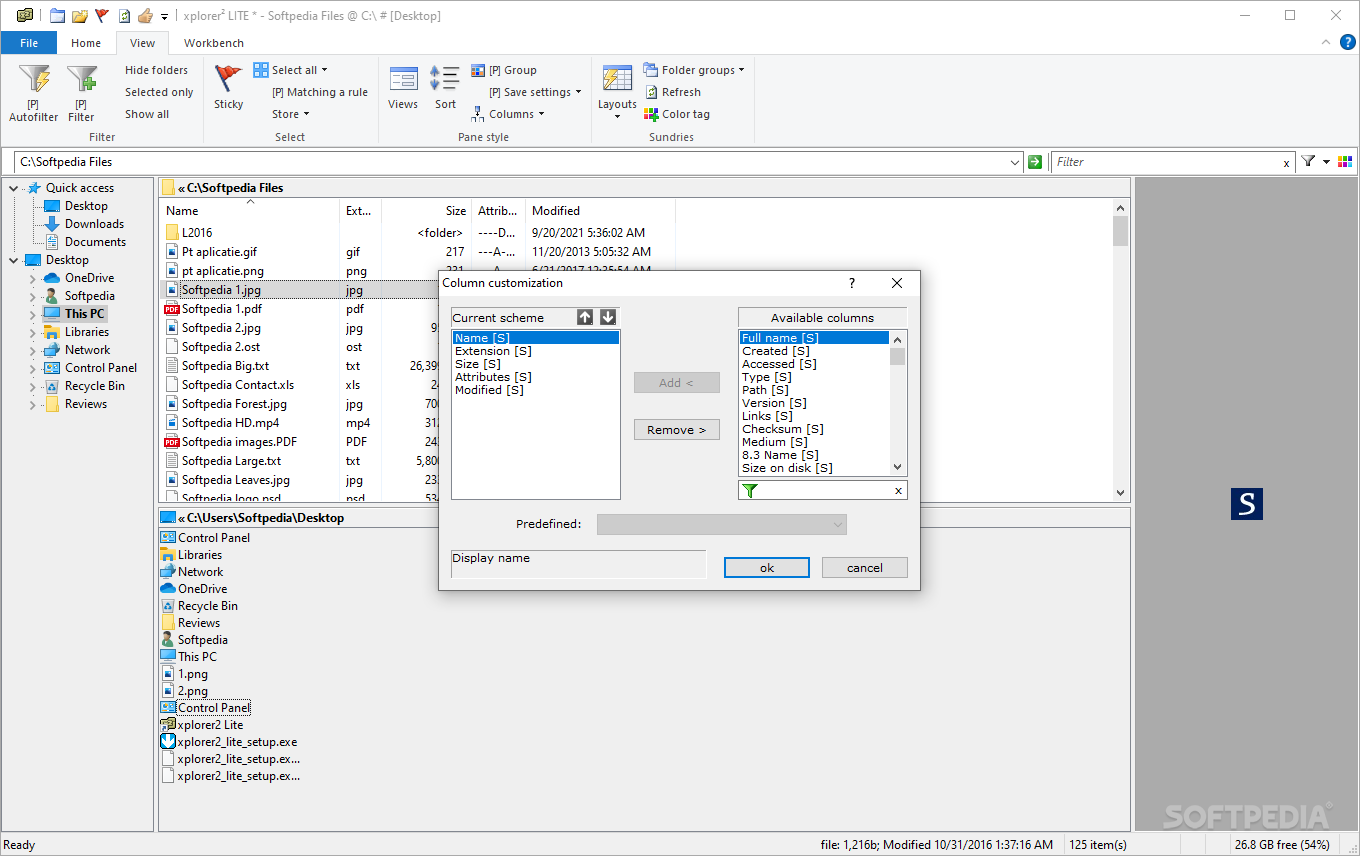The image size is (1360, 856).
Task: Open the Store dropdown
Action: pyautogui.click(x=290, y=114)
